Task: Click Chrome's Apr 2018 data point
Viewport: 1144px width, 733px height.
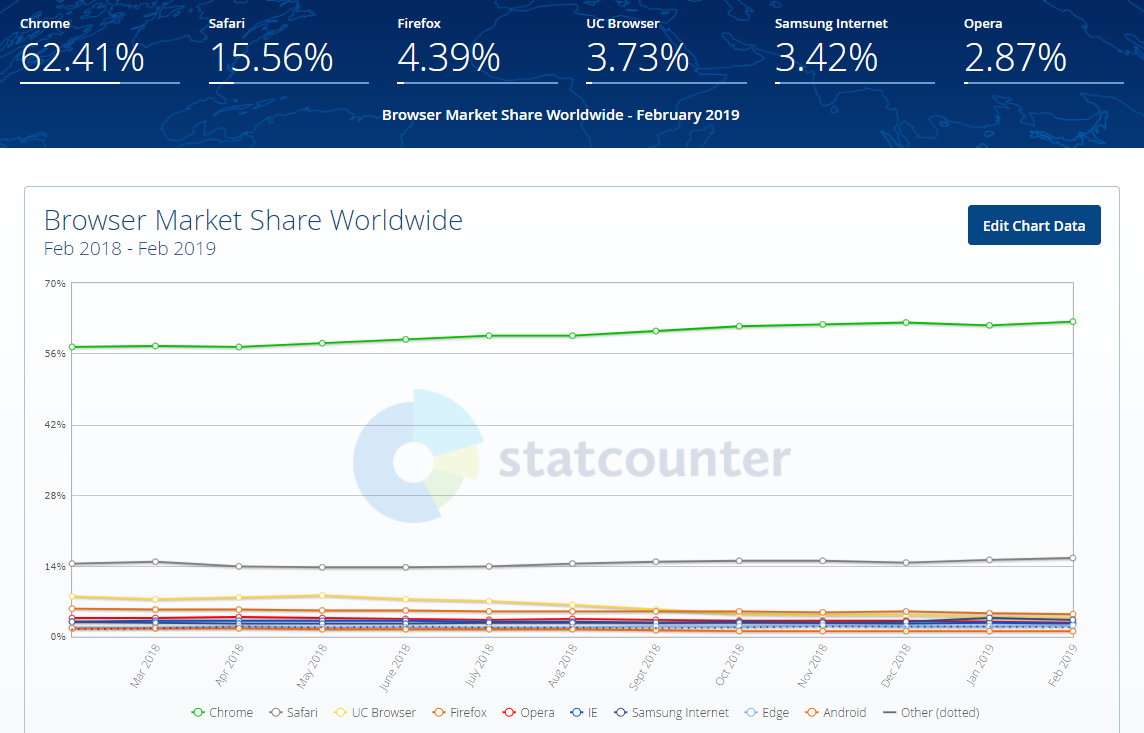Action: [x=239, y=347]
